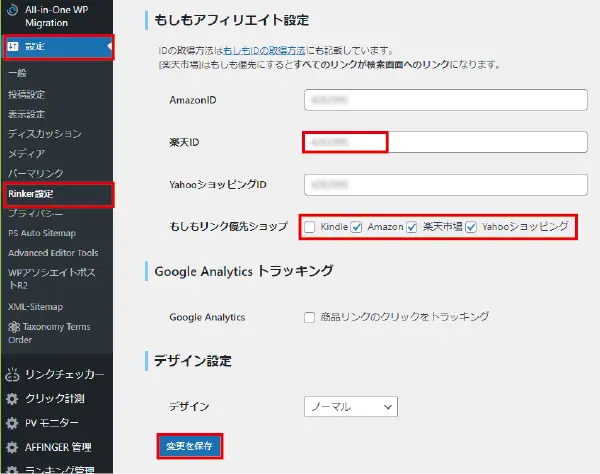Viewport: 600px width, 474px height.
Task: Click the AFFINGER 管理 gear icon
Action: [12, 447]
